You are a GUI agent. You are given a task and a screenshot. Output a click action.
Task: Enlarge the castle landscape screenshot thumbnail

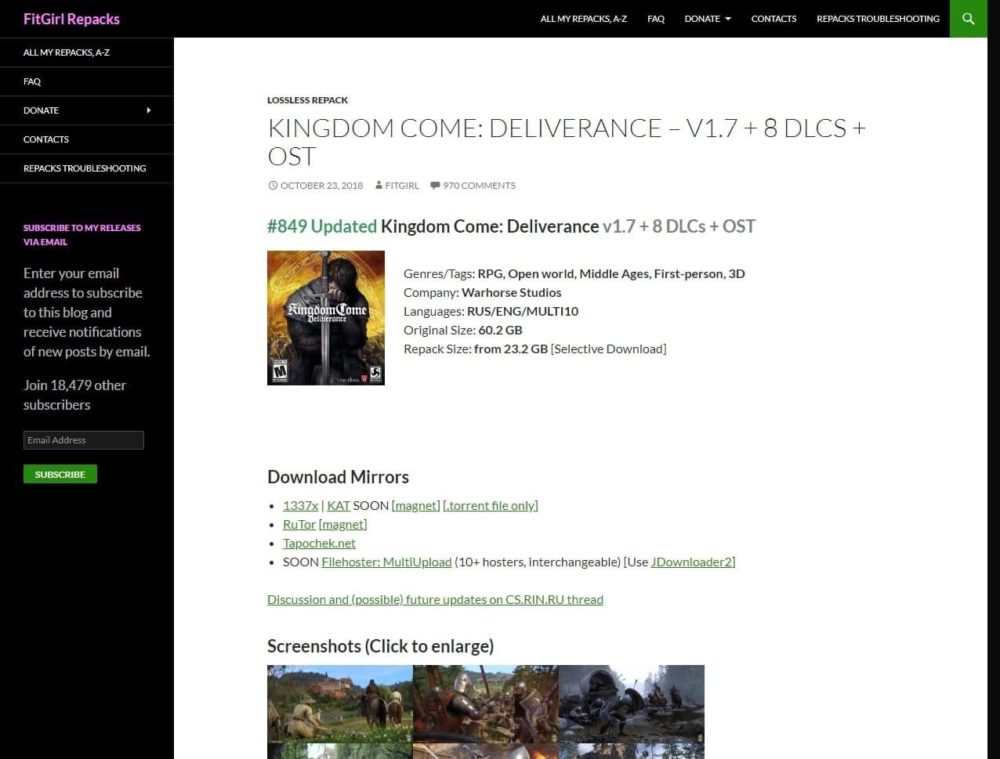[x=340, y=704]
